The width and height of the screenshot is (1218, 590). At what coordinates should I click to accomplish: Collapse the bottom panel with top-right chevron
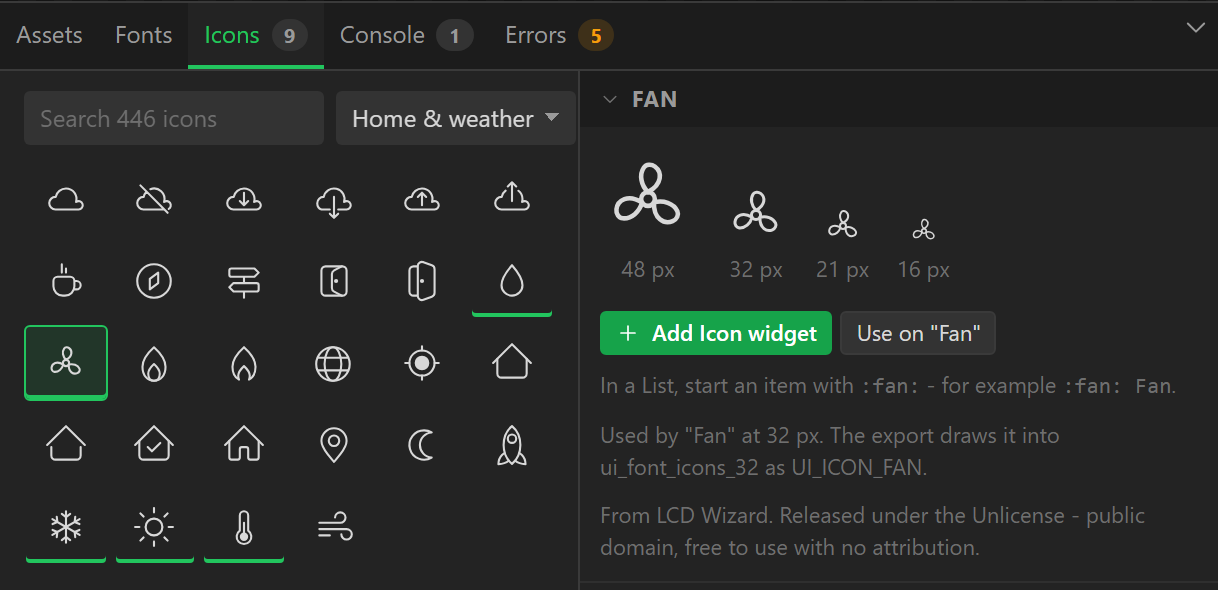pos(1195,28)
